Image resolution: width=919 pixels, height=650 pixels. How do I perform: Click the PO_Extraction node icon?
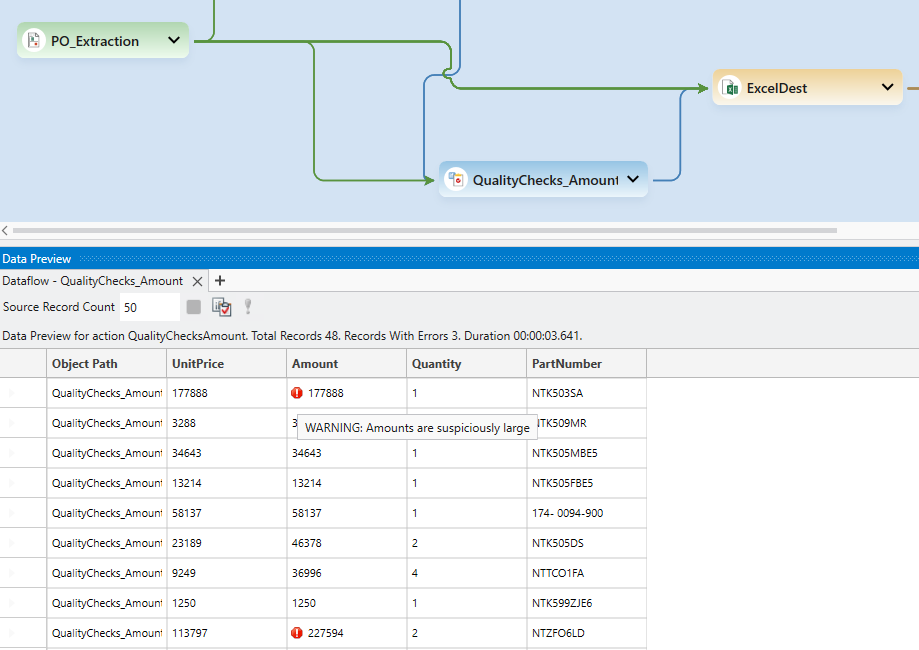[x=33, y=40]
